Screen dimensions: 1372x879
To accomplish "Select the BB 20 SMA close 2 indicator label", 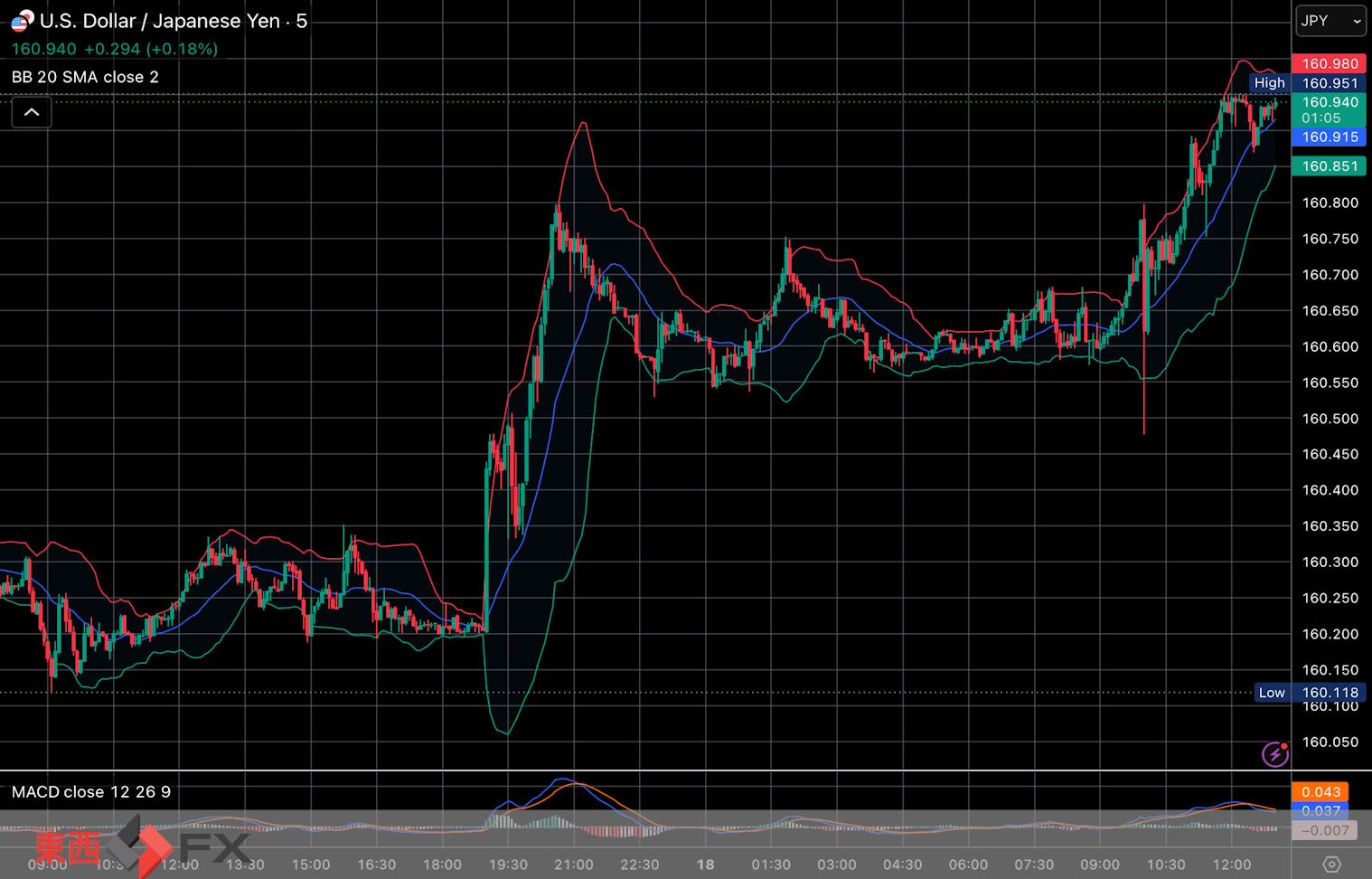I will 85,77.
